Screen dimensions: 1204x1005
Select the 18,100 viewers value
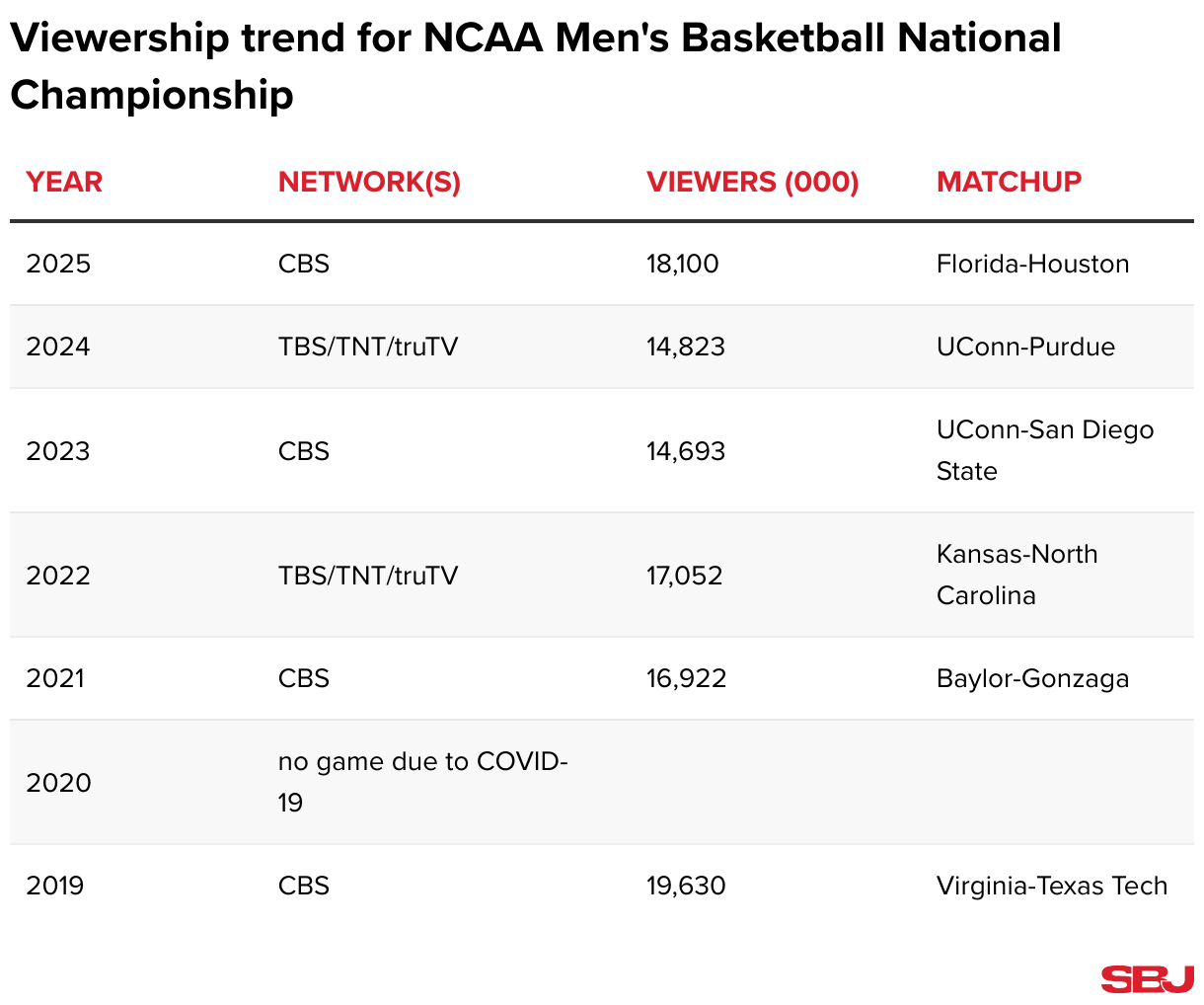(x=683, y=264)
